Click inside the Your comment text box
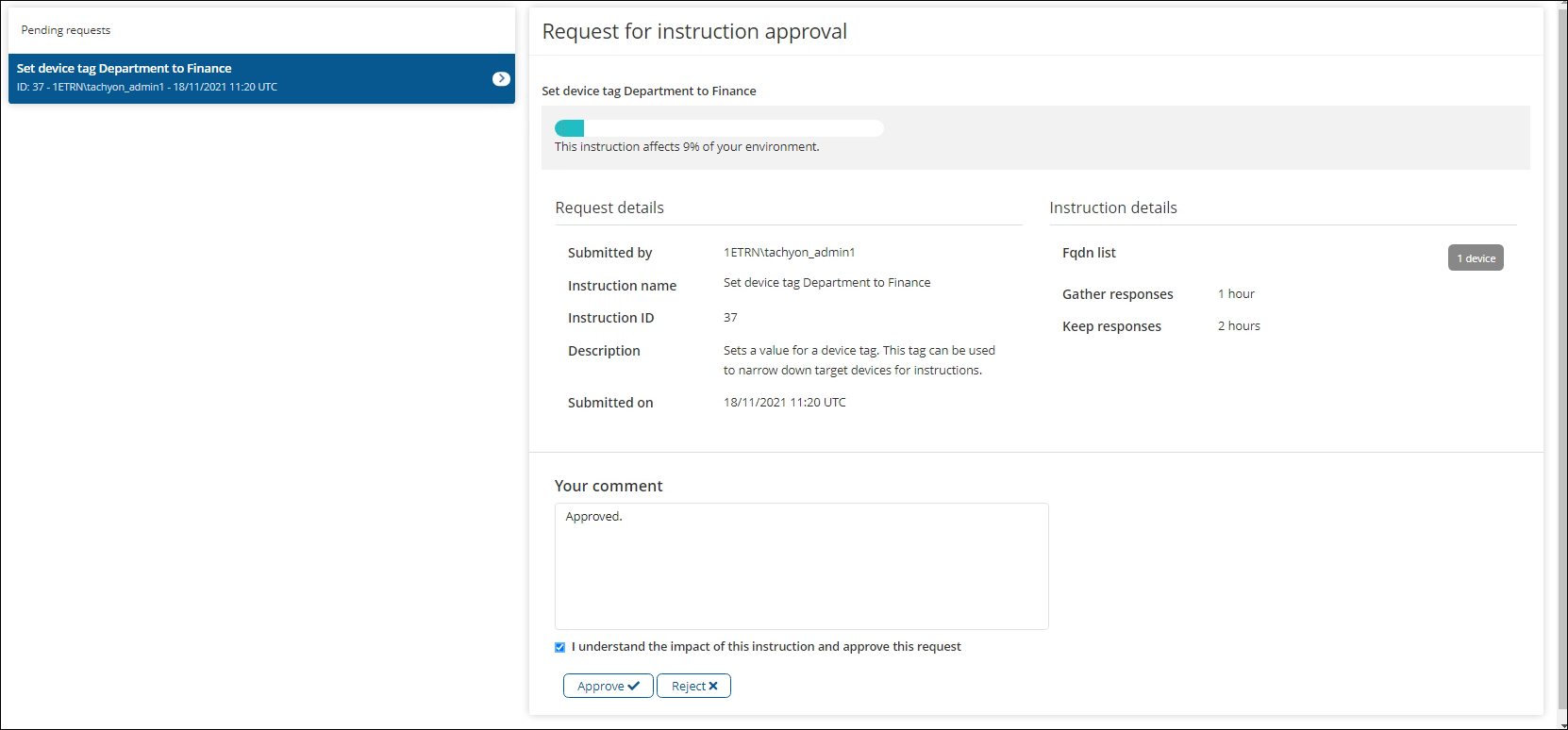 [x=801, y=566]
